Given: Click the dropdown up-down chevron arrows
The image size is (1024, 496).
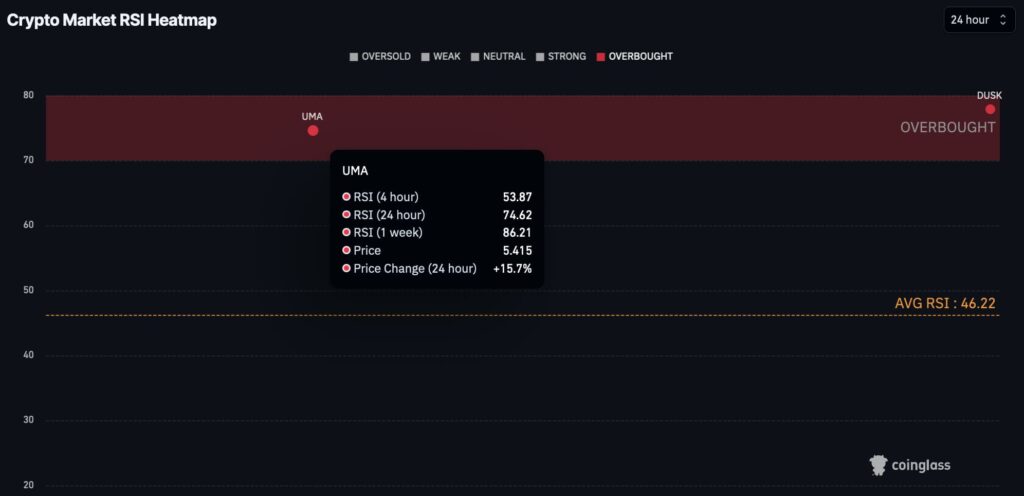Looking at the screenshot, I should pos(1003,20).
